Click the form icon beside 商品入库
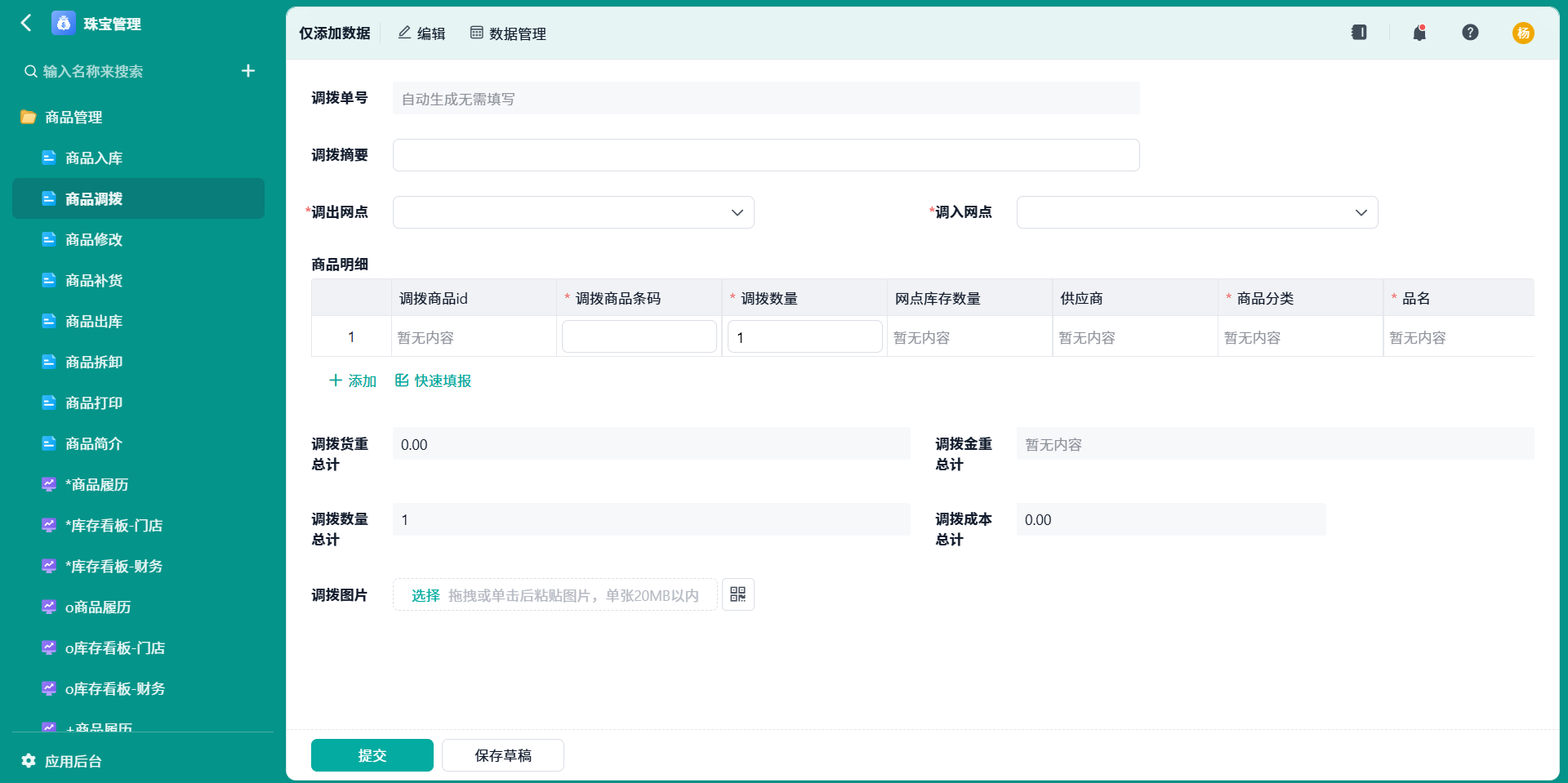Image resolution: width=1568 pixels, height=783 pixels. tap(49, 158)
